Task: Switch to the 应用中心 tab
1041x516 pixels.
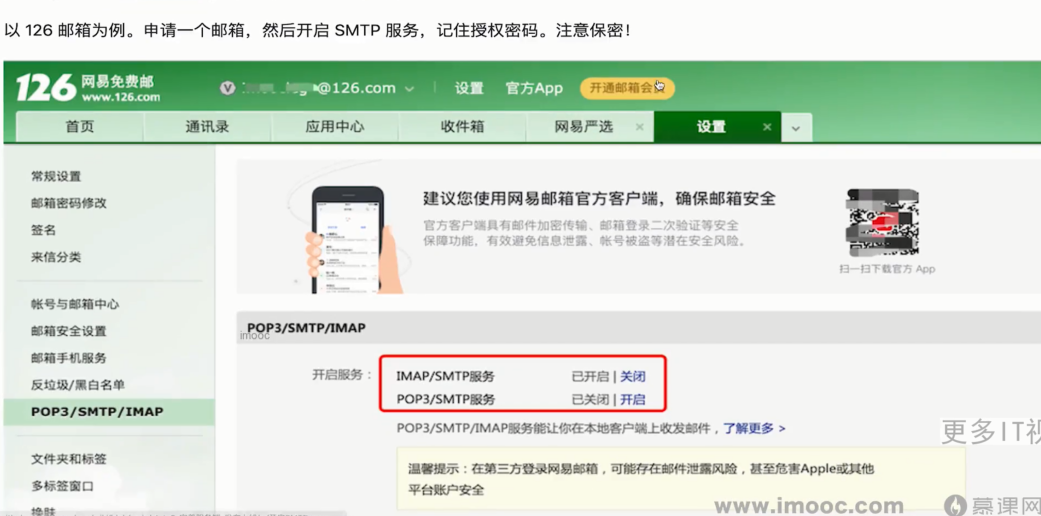Action: point(335,127)
